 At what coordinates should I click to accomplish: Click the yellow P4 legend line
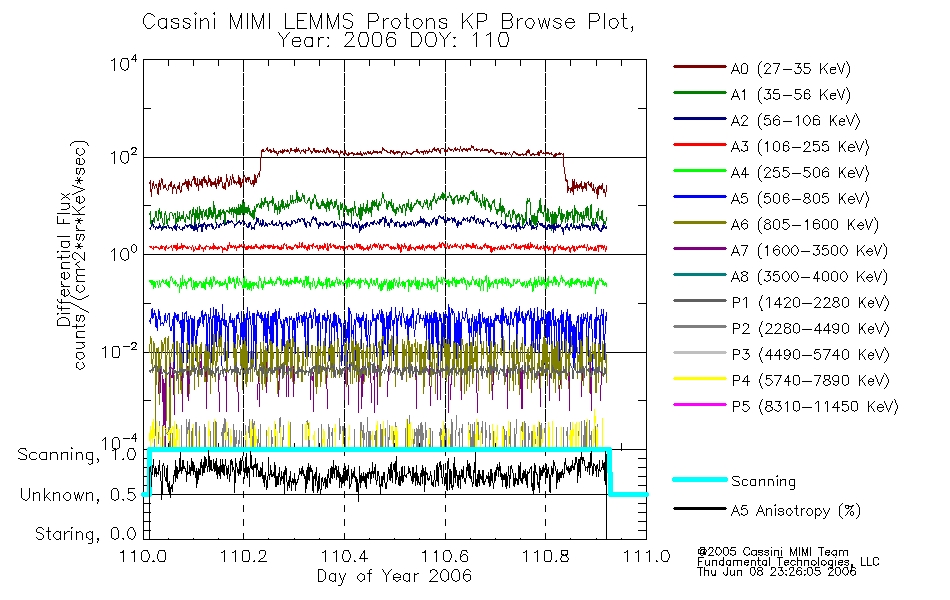[700, 379]
